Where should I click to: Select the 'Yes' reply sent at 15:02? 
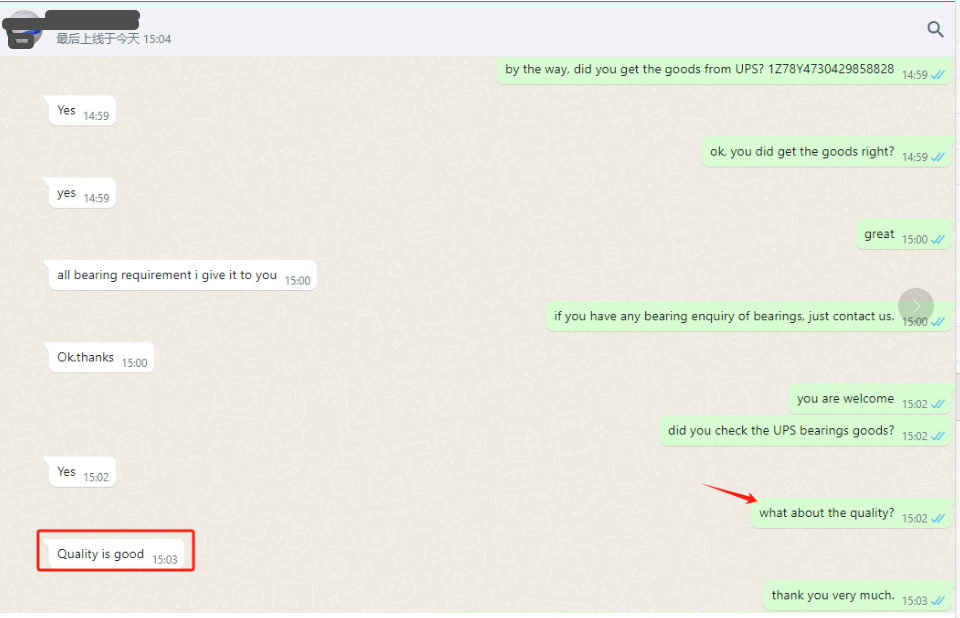click(67, 472)
